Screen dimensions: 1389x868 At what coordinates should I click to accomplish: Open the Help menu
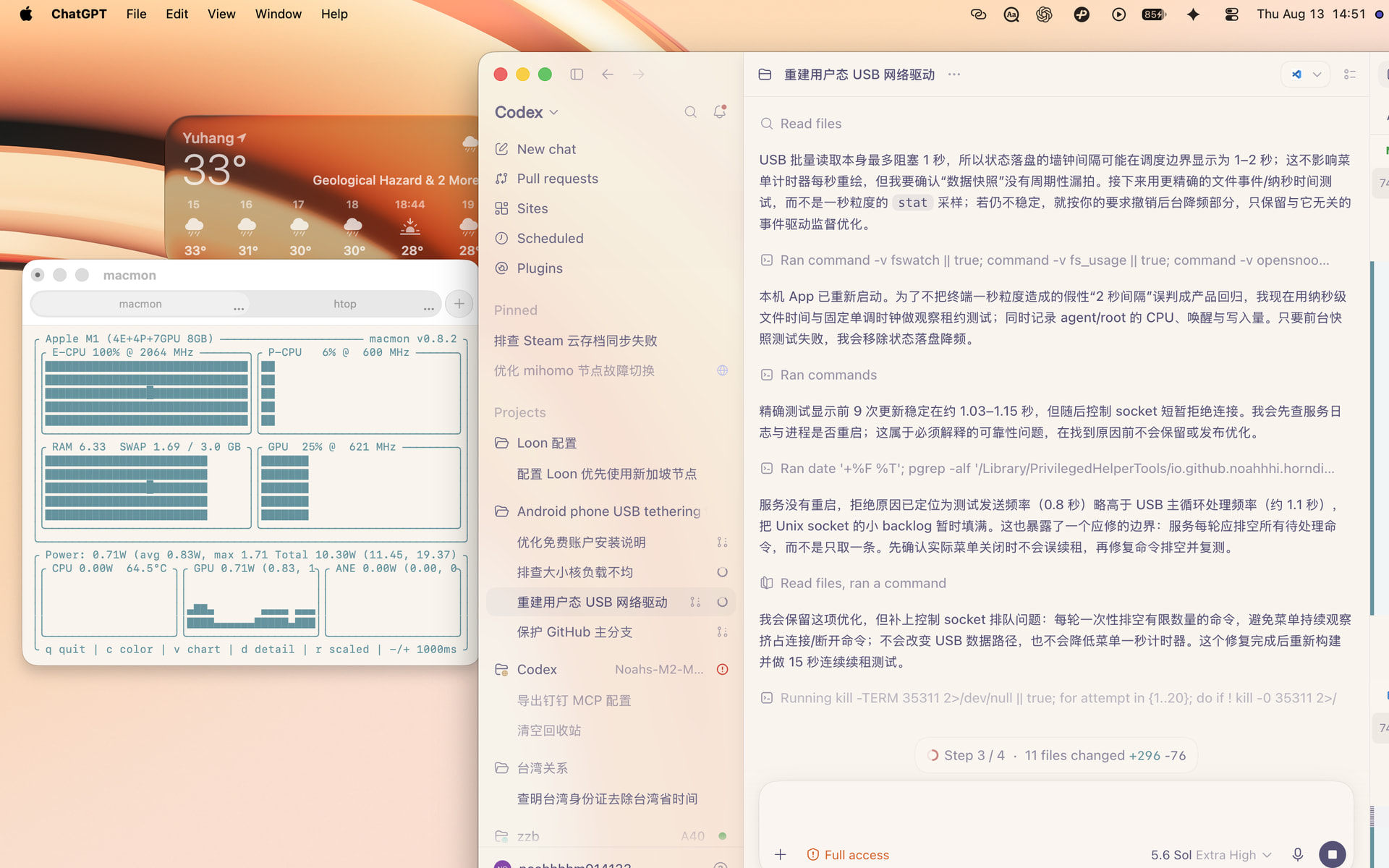pos(334,14)
